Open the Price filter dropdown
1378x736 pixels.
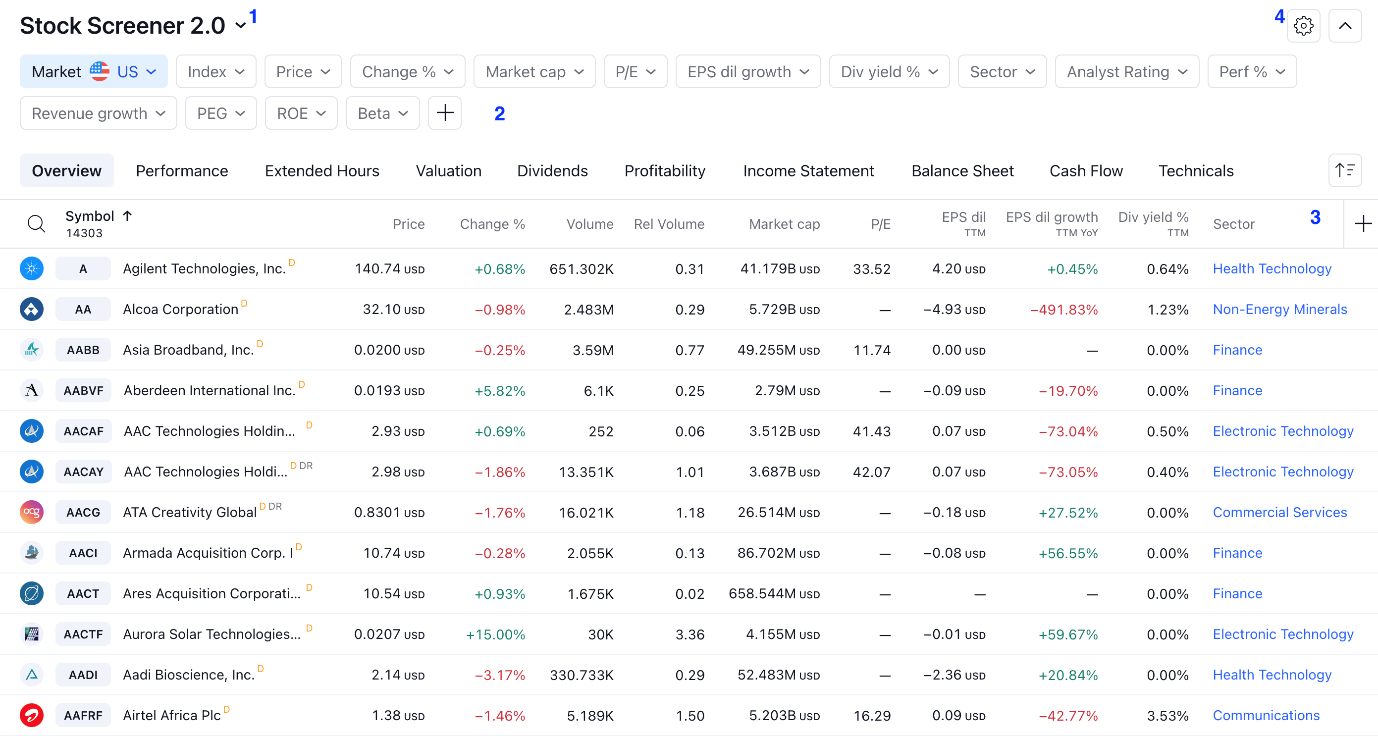tap(303, 71)
